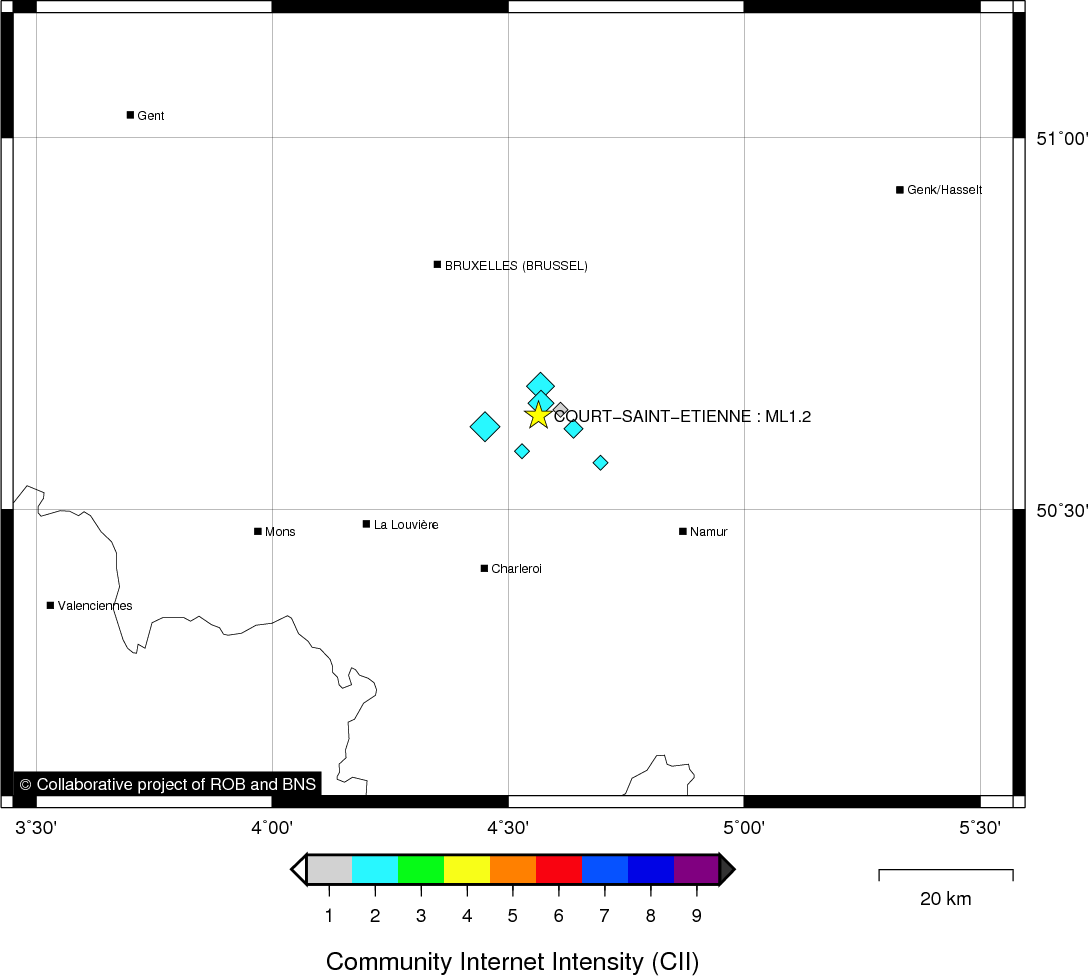The width and height of the screenshot is (1088, 976).
Task: Click the ROB and BNS copyright notice
Action: (x=168, y=785)
